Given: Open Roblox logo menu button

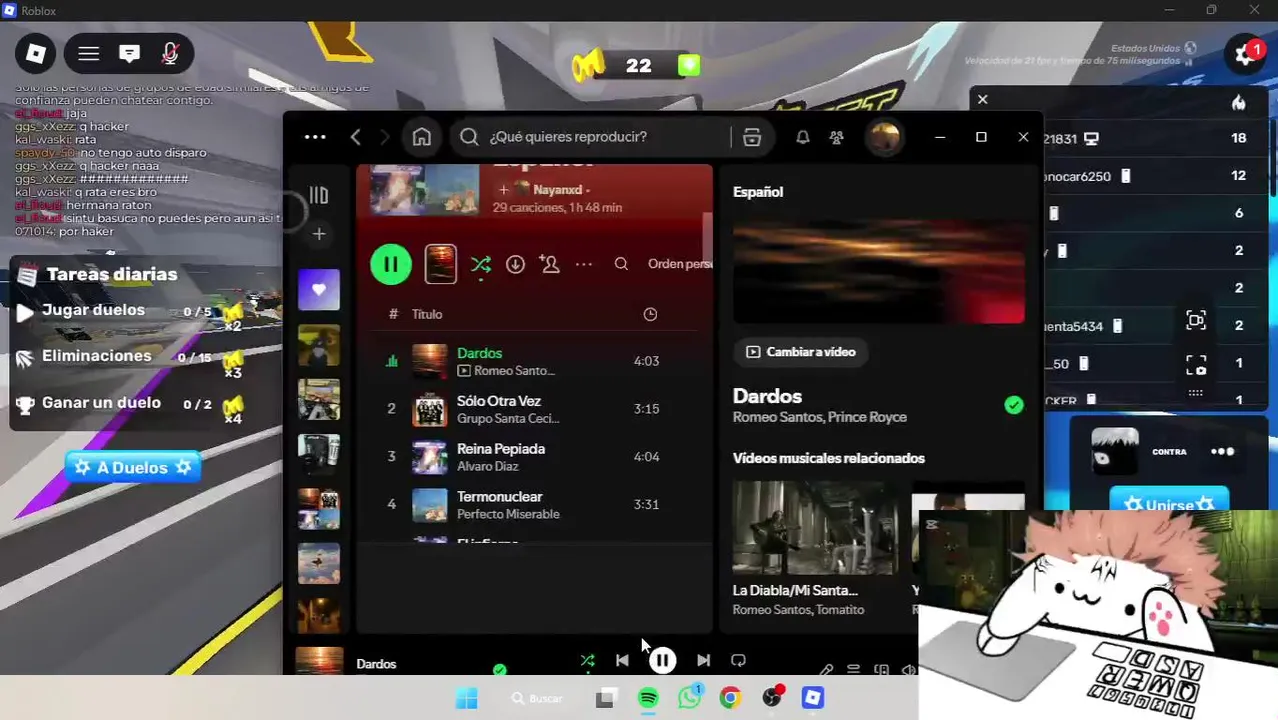Looking at the screenshot, I should 36,53.
